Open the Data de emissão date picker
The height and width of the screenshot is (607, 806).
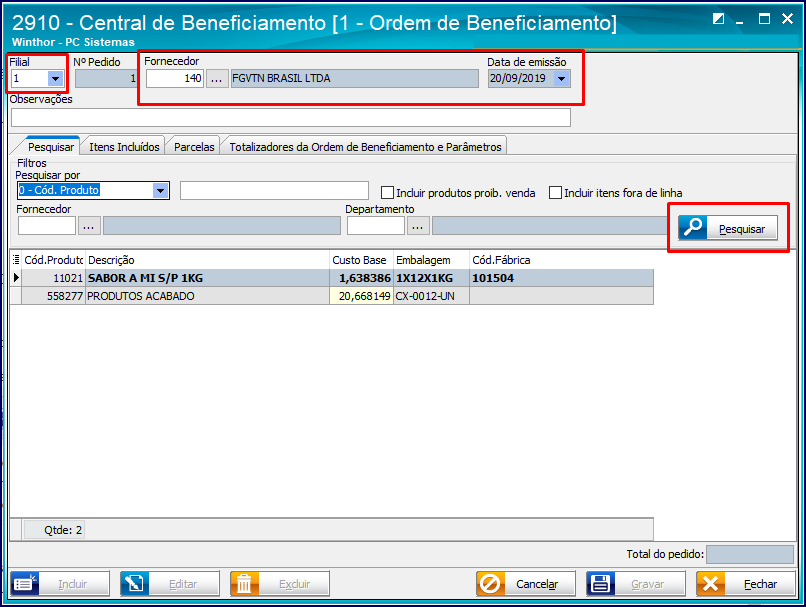[x=561, y=79]
